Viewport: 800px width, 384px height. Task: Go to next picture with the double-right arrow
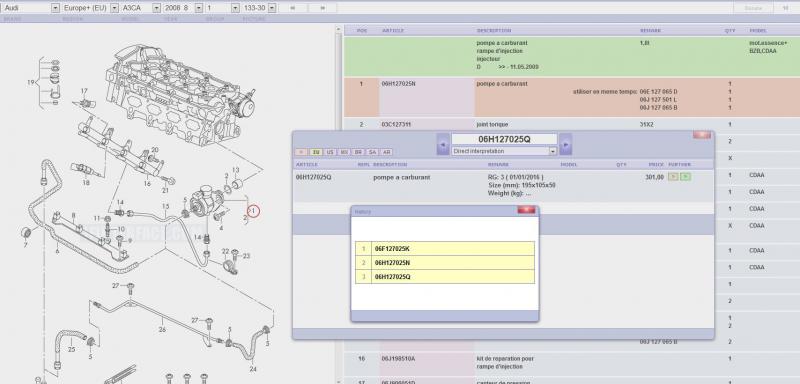[x=323, y=8]
